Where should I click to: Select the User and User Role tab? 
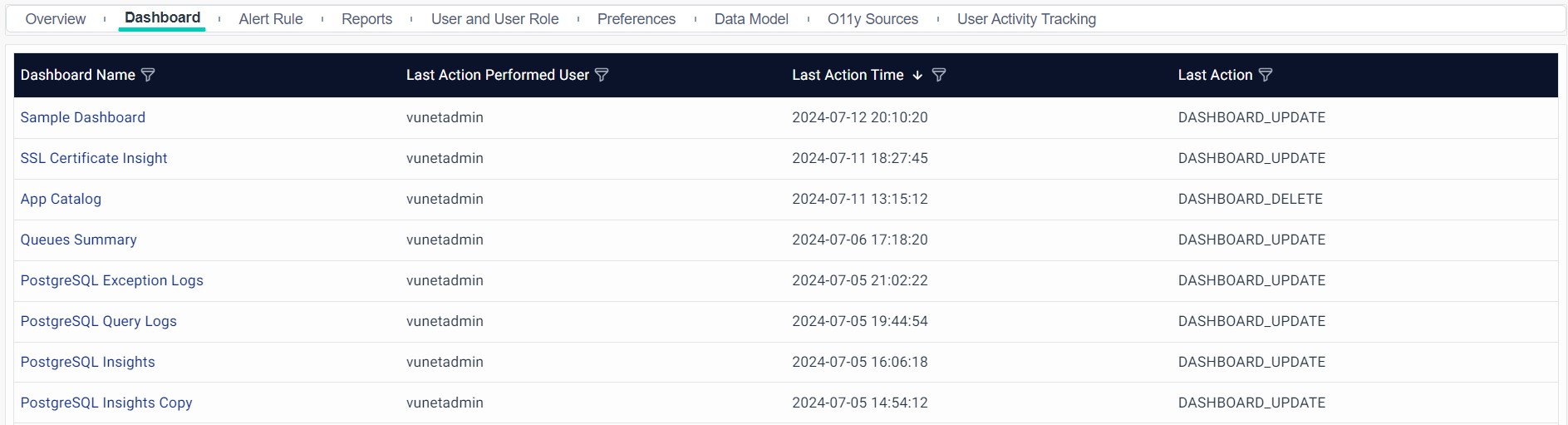point(494,19)
